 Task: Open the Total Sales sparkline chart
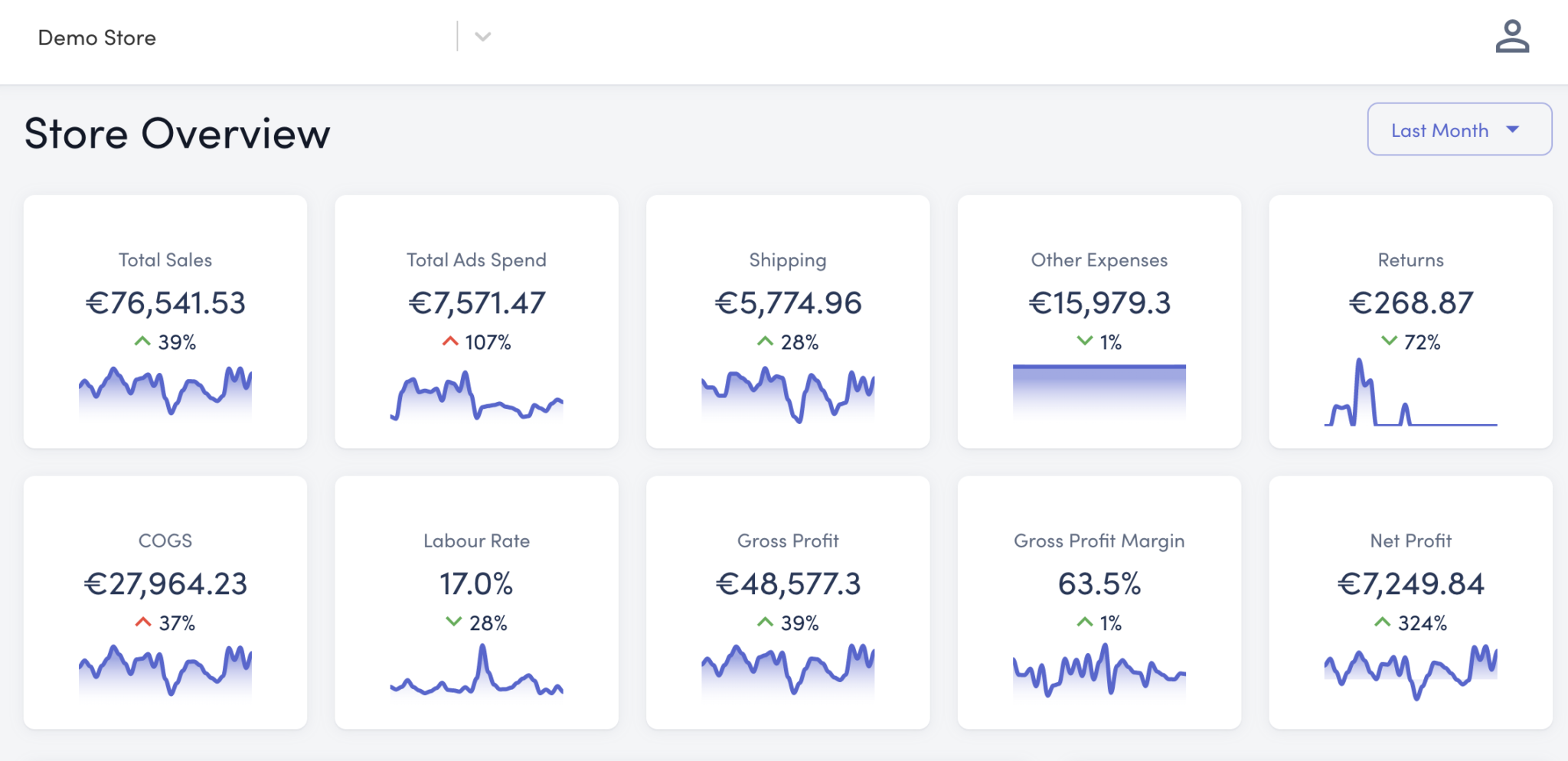click(165, 392)
